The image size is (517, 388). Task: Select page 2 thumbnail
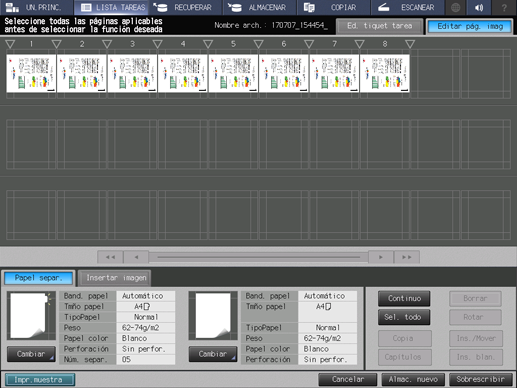point(82,73)
